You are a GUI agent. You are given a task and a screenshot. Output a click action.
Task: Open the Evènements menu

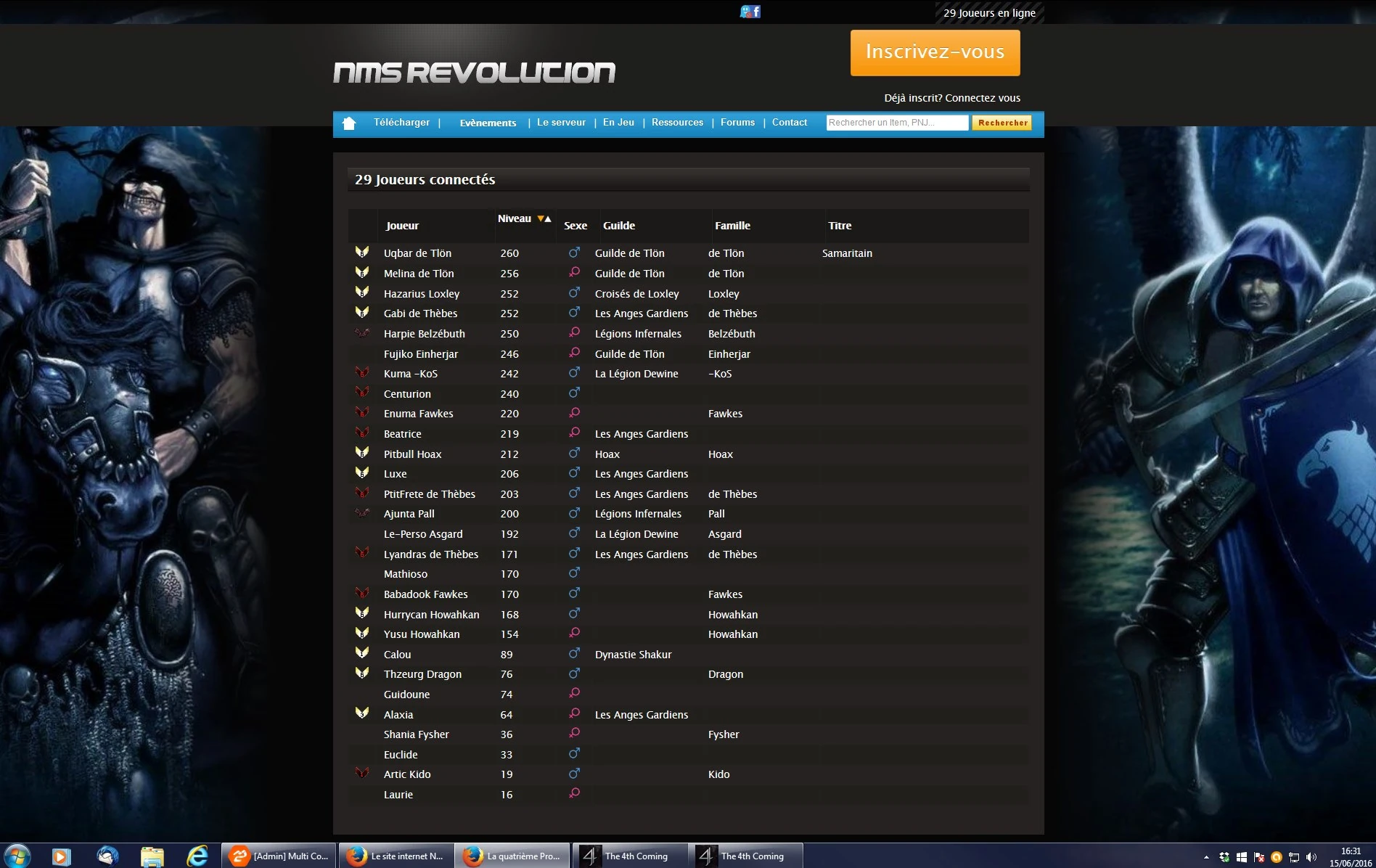pos(488,123)
